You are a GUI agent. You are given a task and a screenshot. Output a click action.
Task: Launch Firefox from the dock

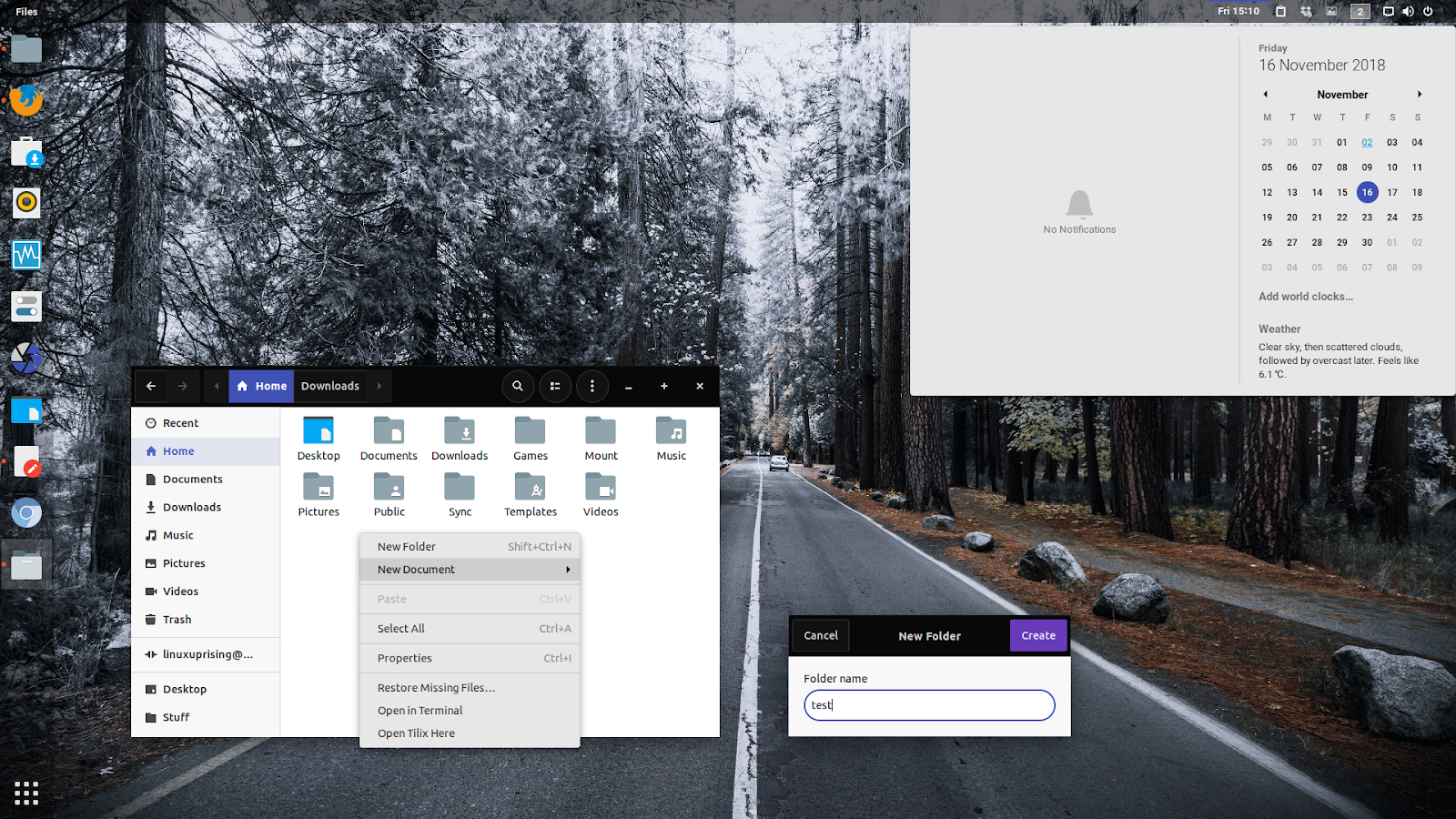(26, 100)
